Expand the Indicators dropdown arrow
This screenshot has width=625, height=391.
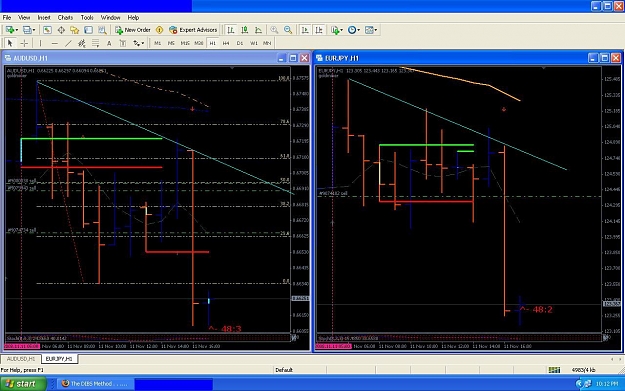[342, 30]
